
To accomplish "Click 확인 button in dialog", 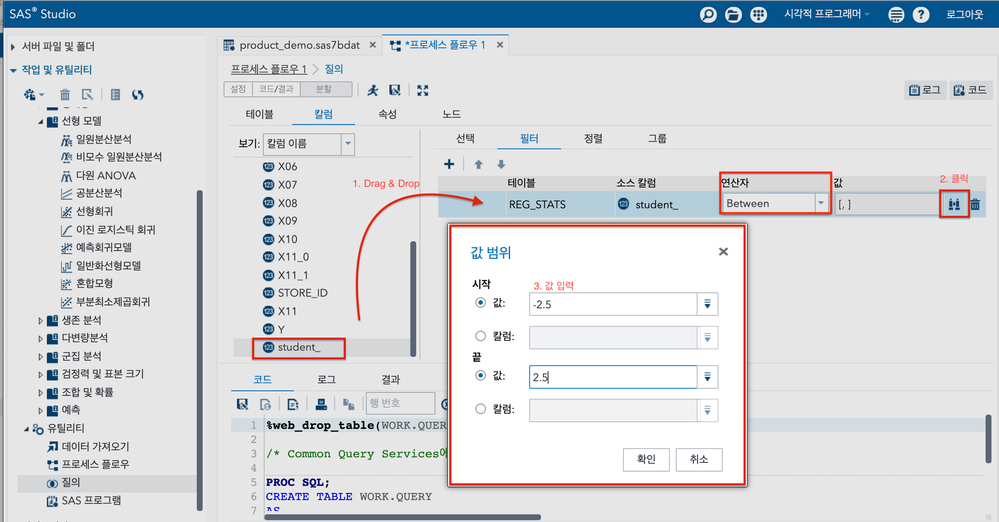I will (646, 460).
